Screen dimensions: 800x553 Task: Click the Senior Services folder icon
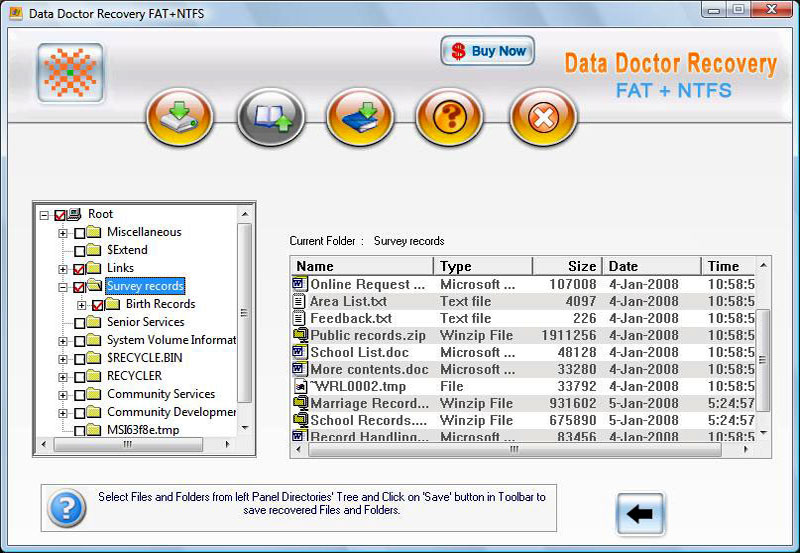(x=94, y=321)
